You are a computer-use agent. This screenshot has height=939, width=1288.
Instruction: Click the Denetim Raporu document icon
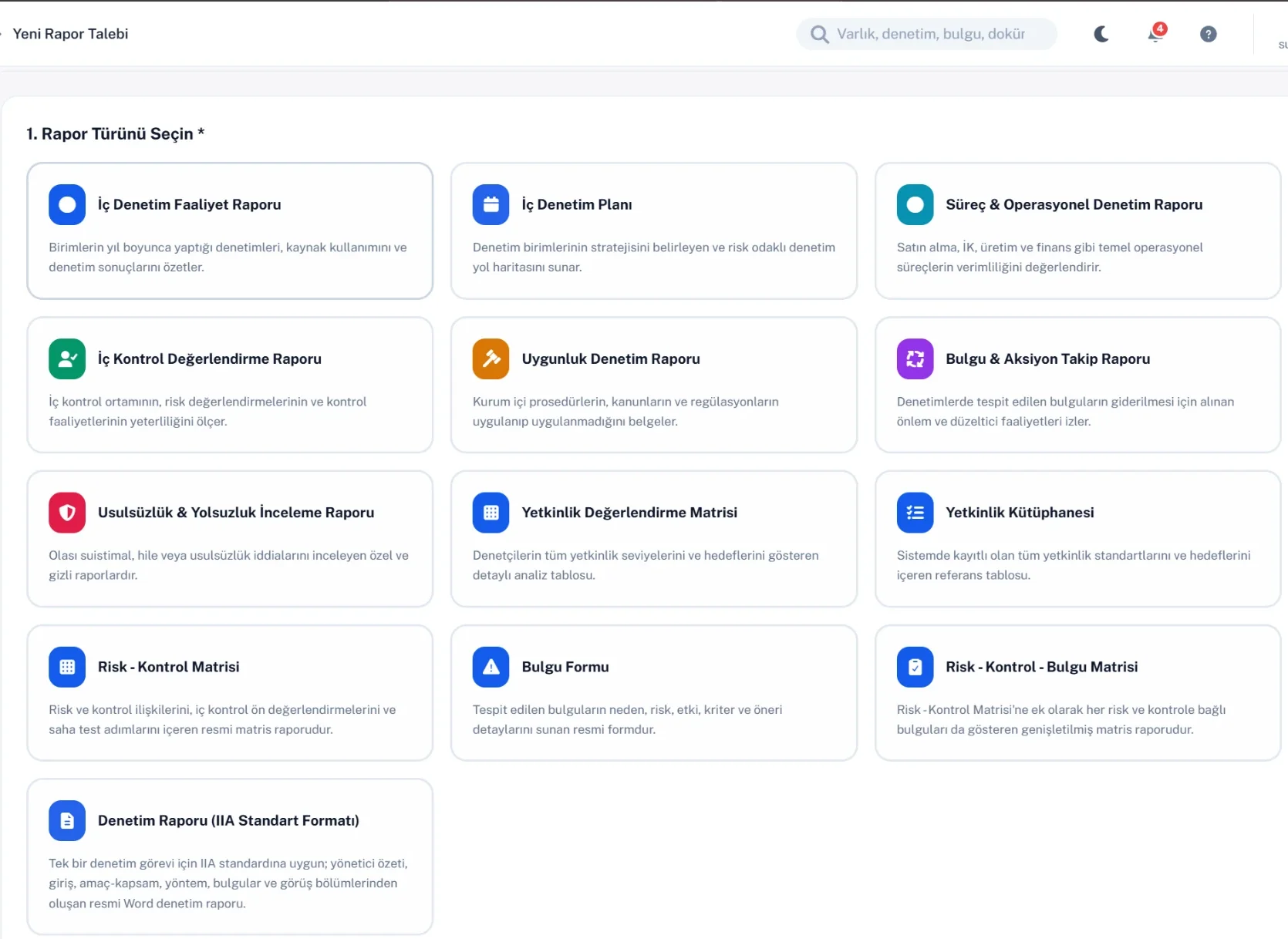pos(67,820)
